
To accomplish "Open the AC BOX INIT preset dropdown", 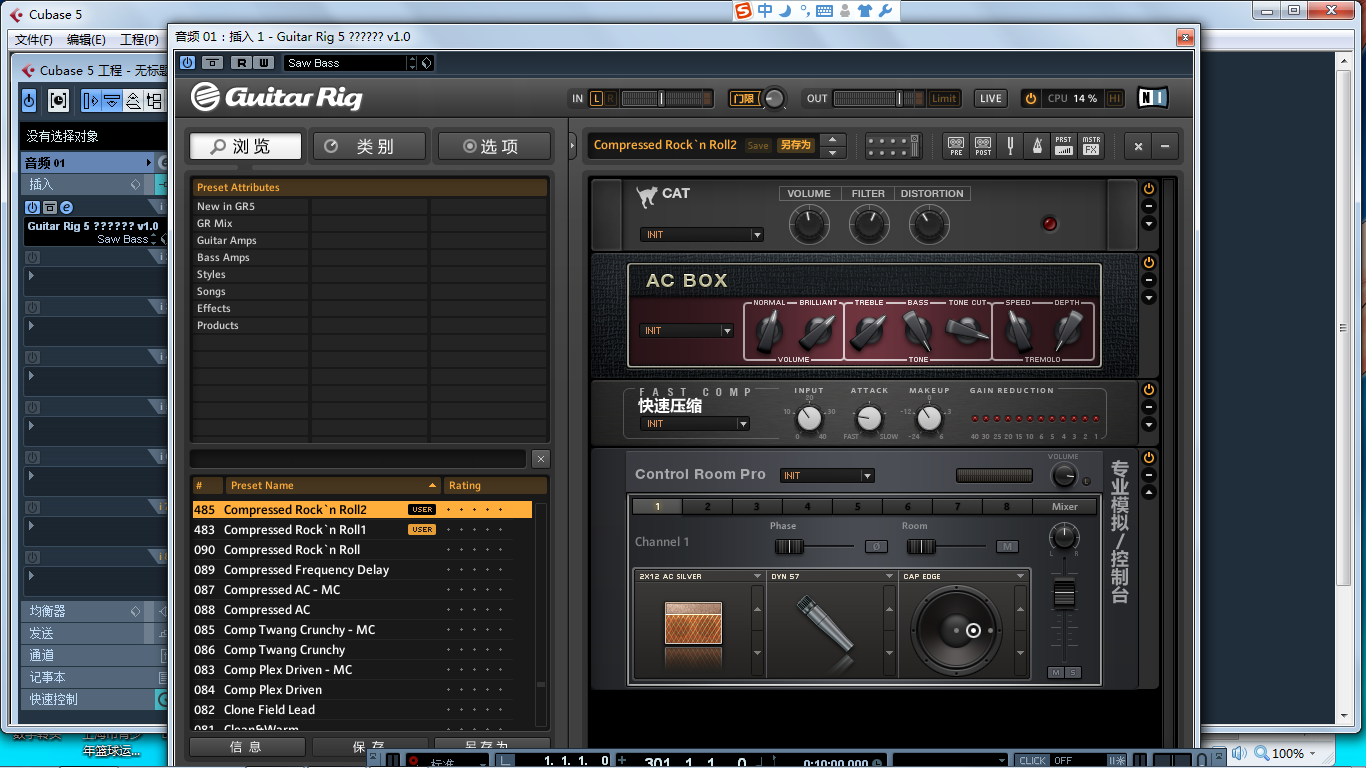I will tap(687, 331).
